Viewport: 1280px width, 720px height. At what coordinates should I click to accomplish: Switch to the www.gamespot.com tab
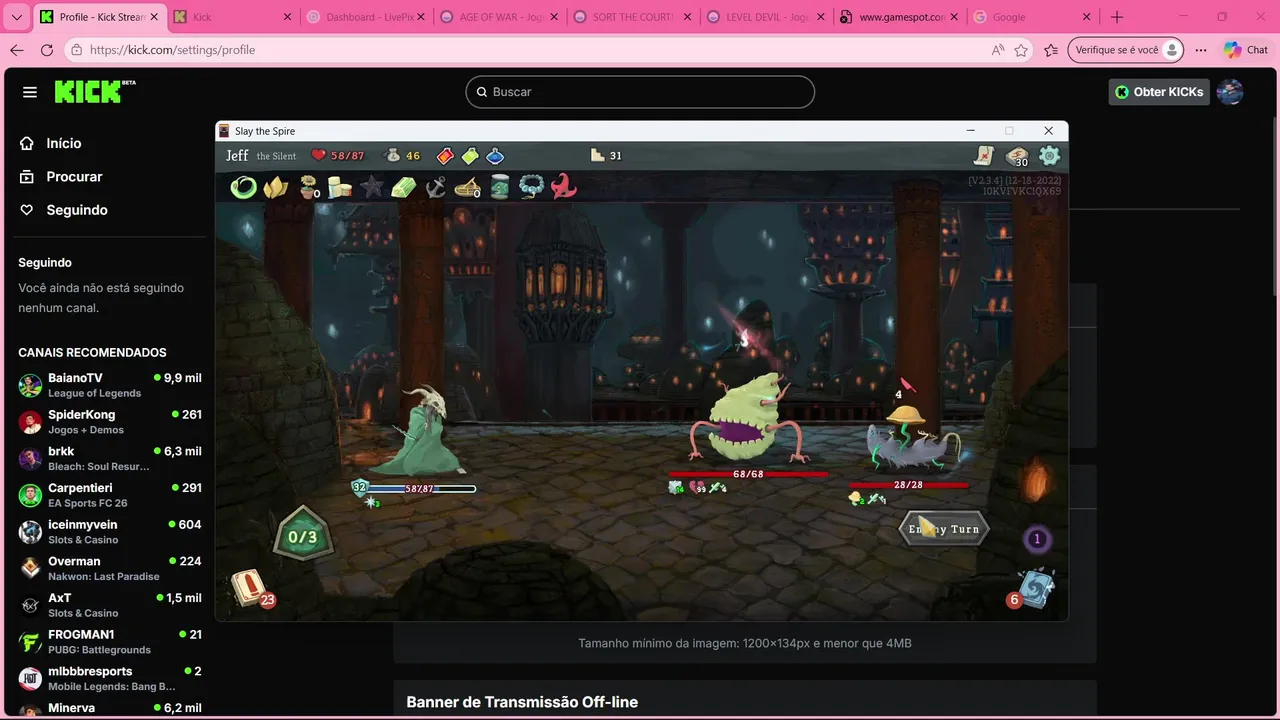click(x=900, y=17)
